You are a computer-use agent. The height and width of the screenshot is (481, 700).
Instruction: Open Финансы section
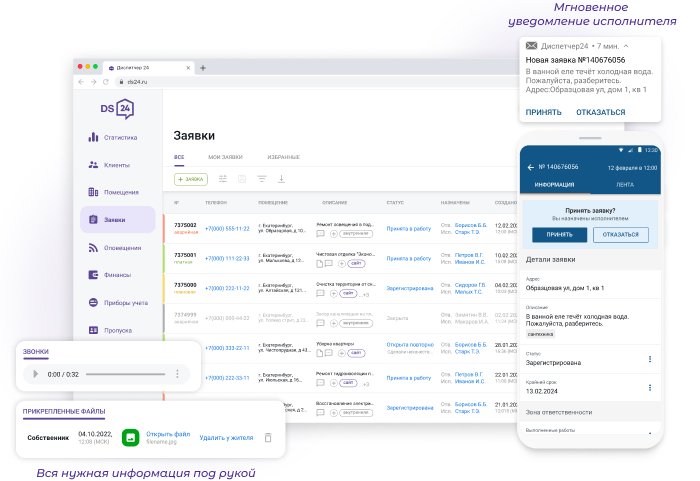point(116,275)
